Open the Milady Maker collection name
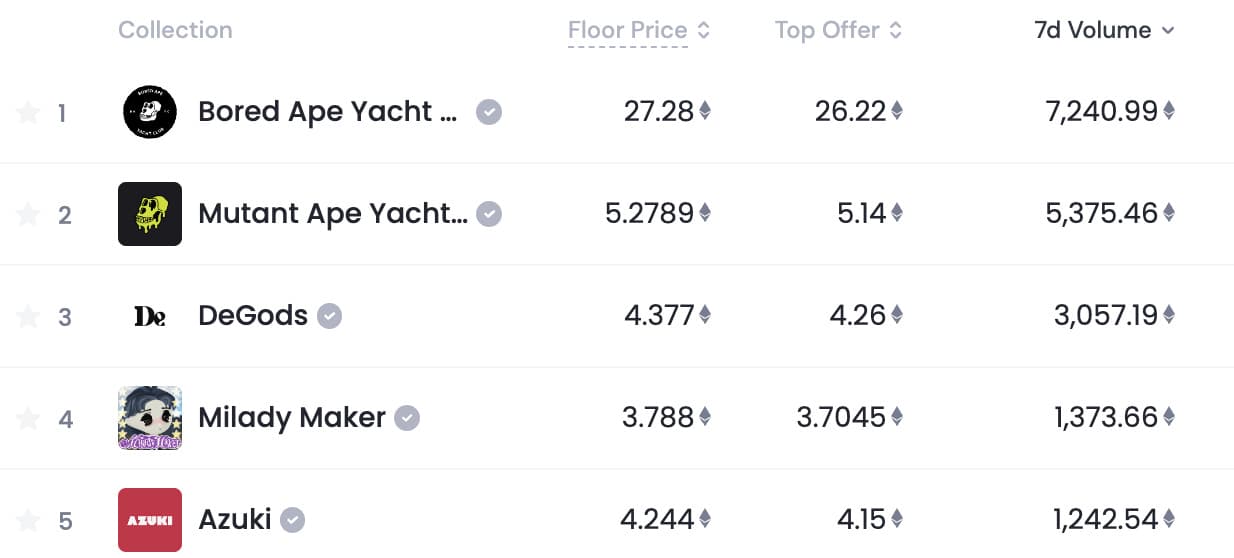 292,418
